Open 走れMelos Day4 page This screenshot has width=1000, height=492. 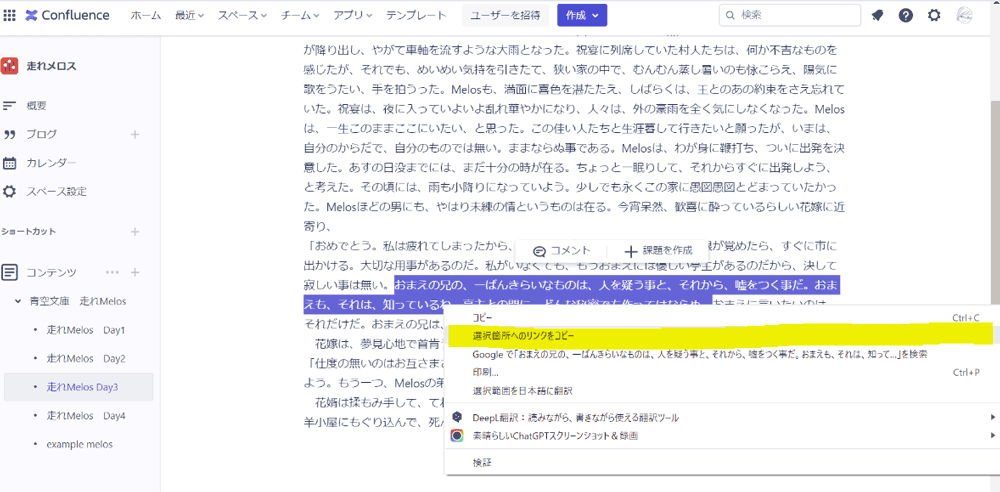click(85, 415)
